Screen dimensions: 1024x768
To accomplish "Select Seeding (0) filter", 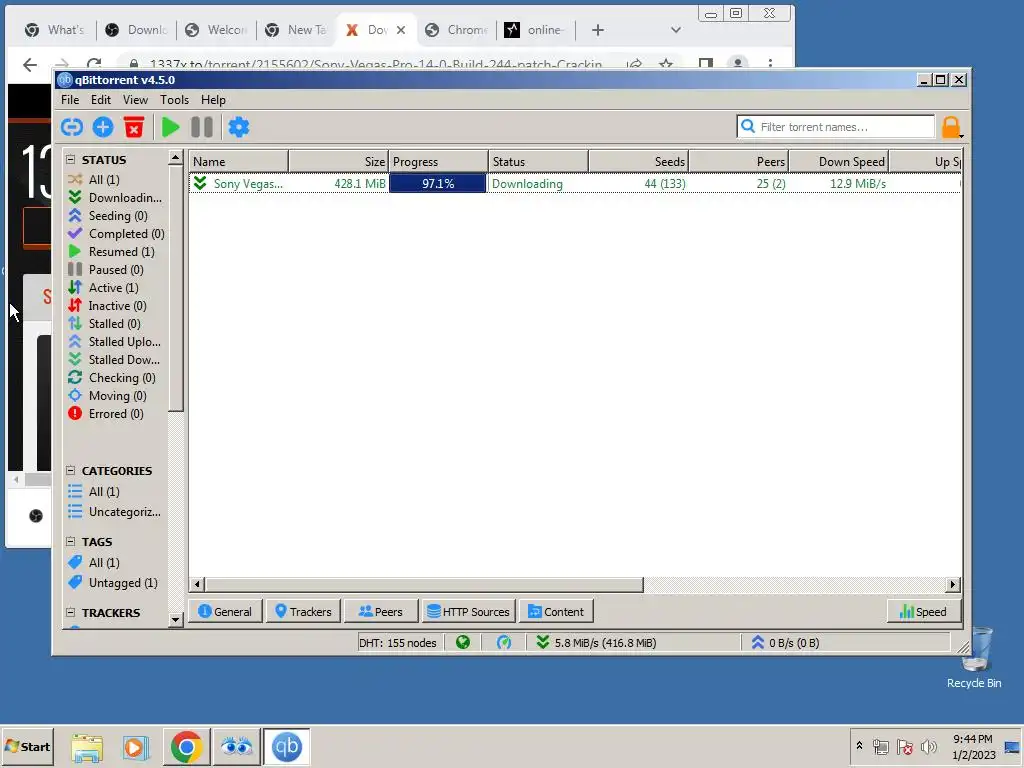I will tap(108, 216).
